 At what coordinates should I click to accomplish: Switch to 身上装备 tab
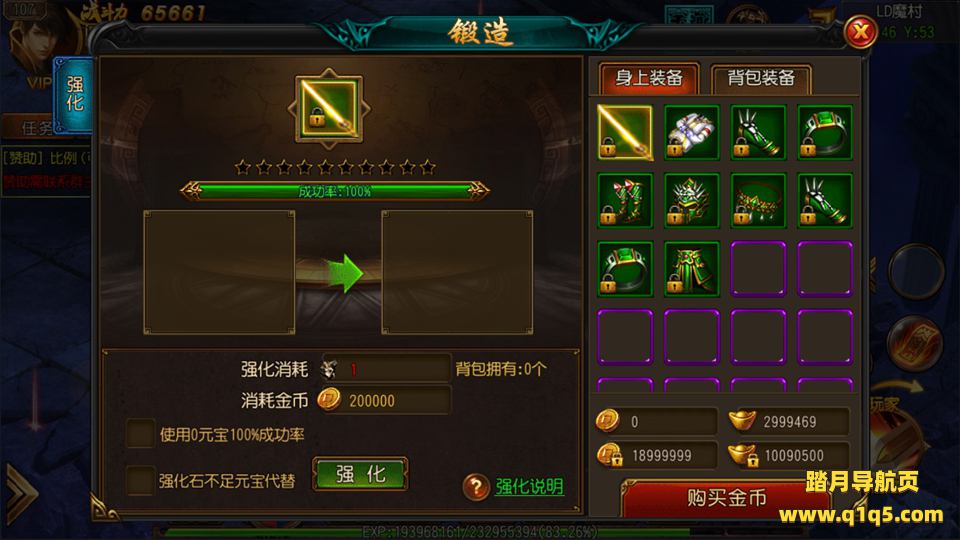coord(649,78)
